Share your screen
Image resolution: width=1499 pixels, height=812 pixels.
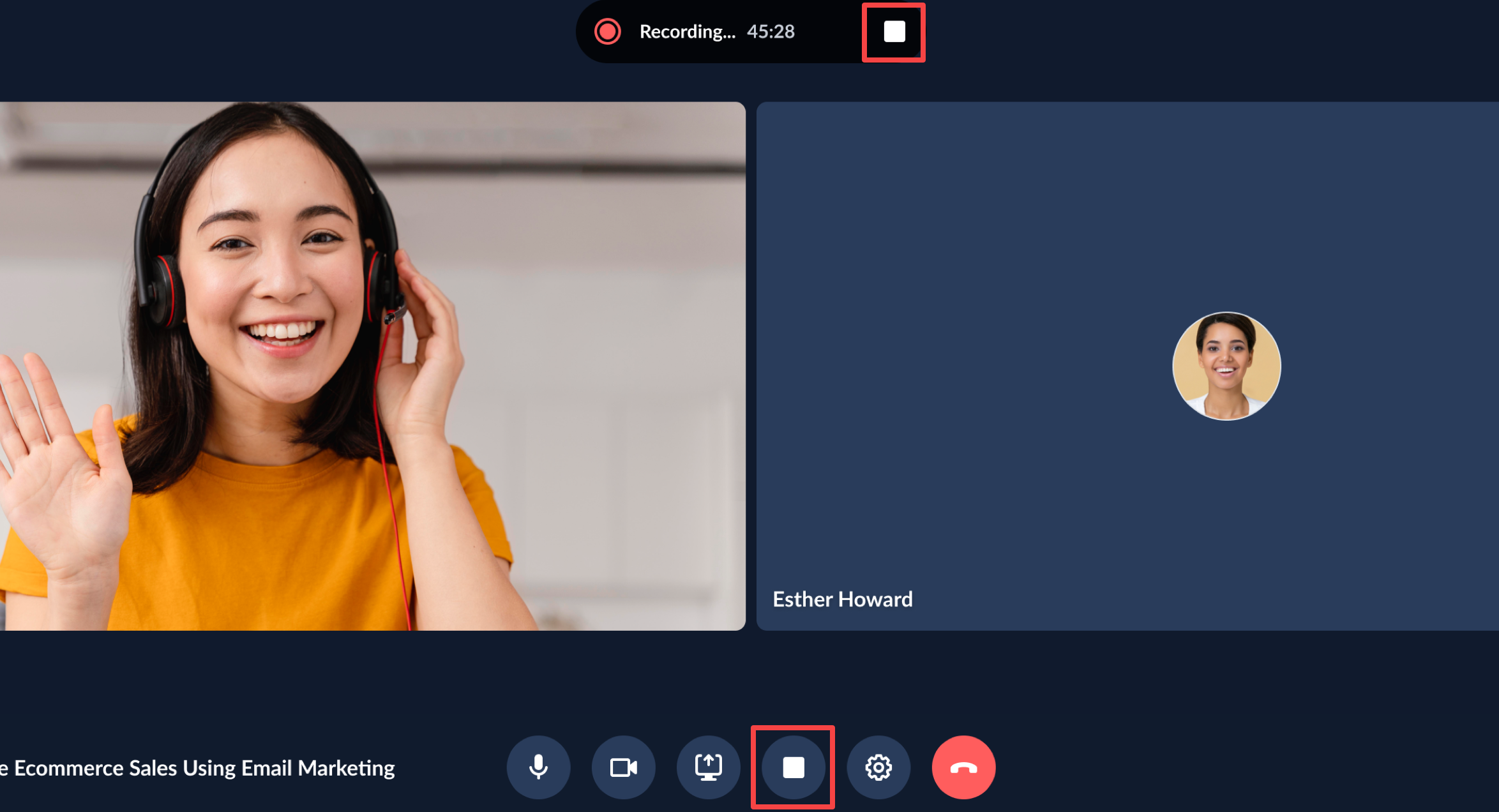708,767
